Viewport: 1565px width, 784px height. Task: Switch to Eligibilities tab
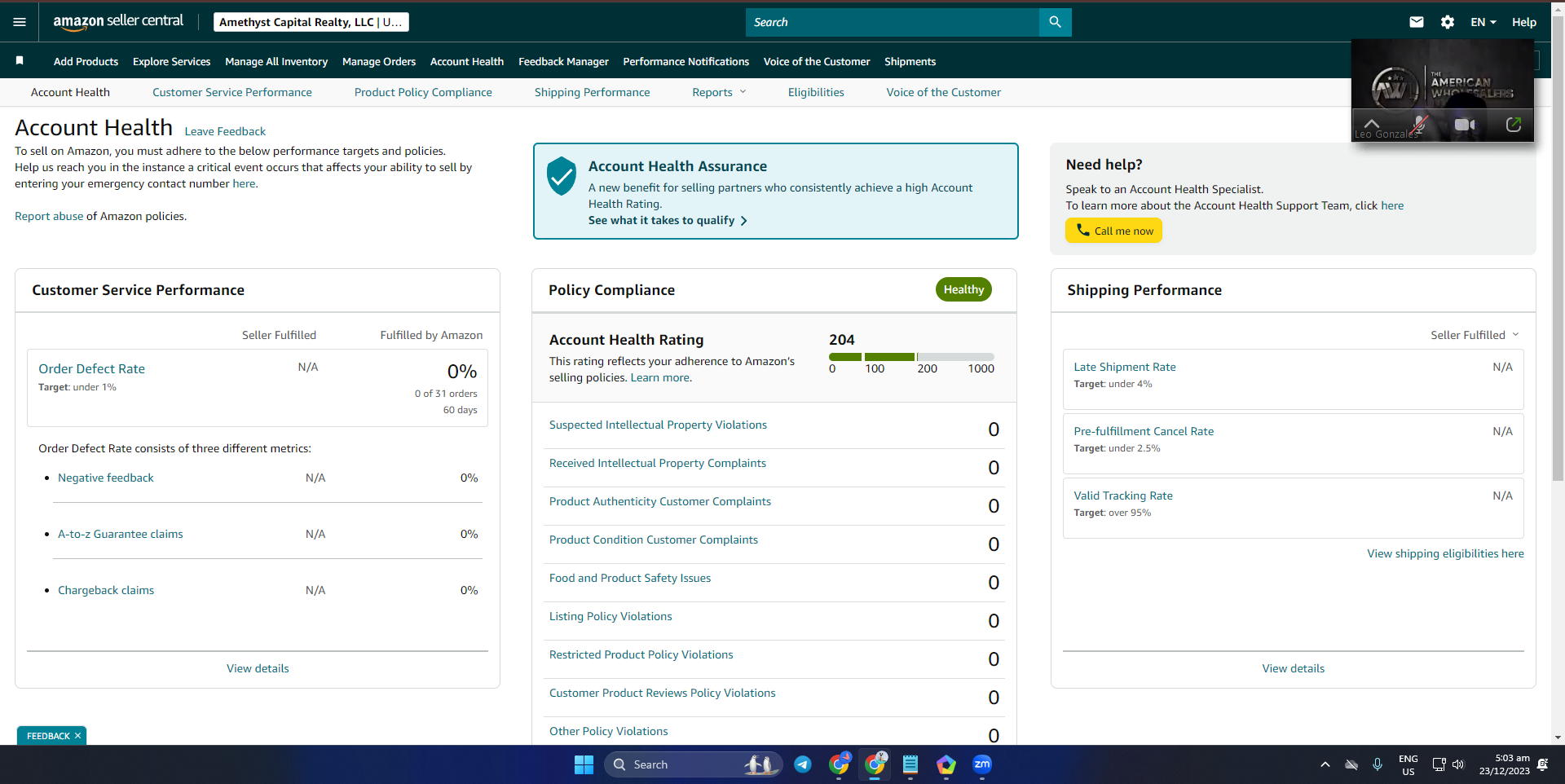click(816, 92)
